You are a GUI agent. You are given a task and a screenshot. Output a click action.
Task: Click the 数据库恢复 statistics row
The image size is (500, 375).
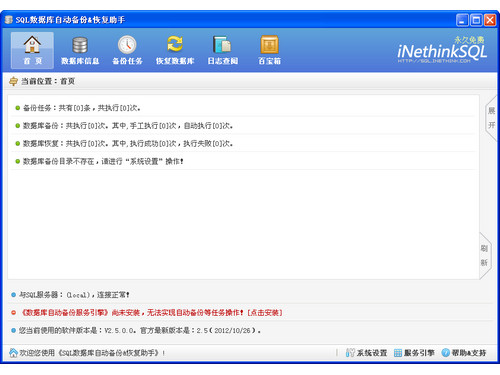243,143
